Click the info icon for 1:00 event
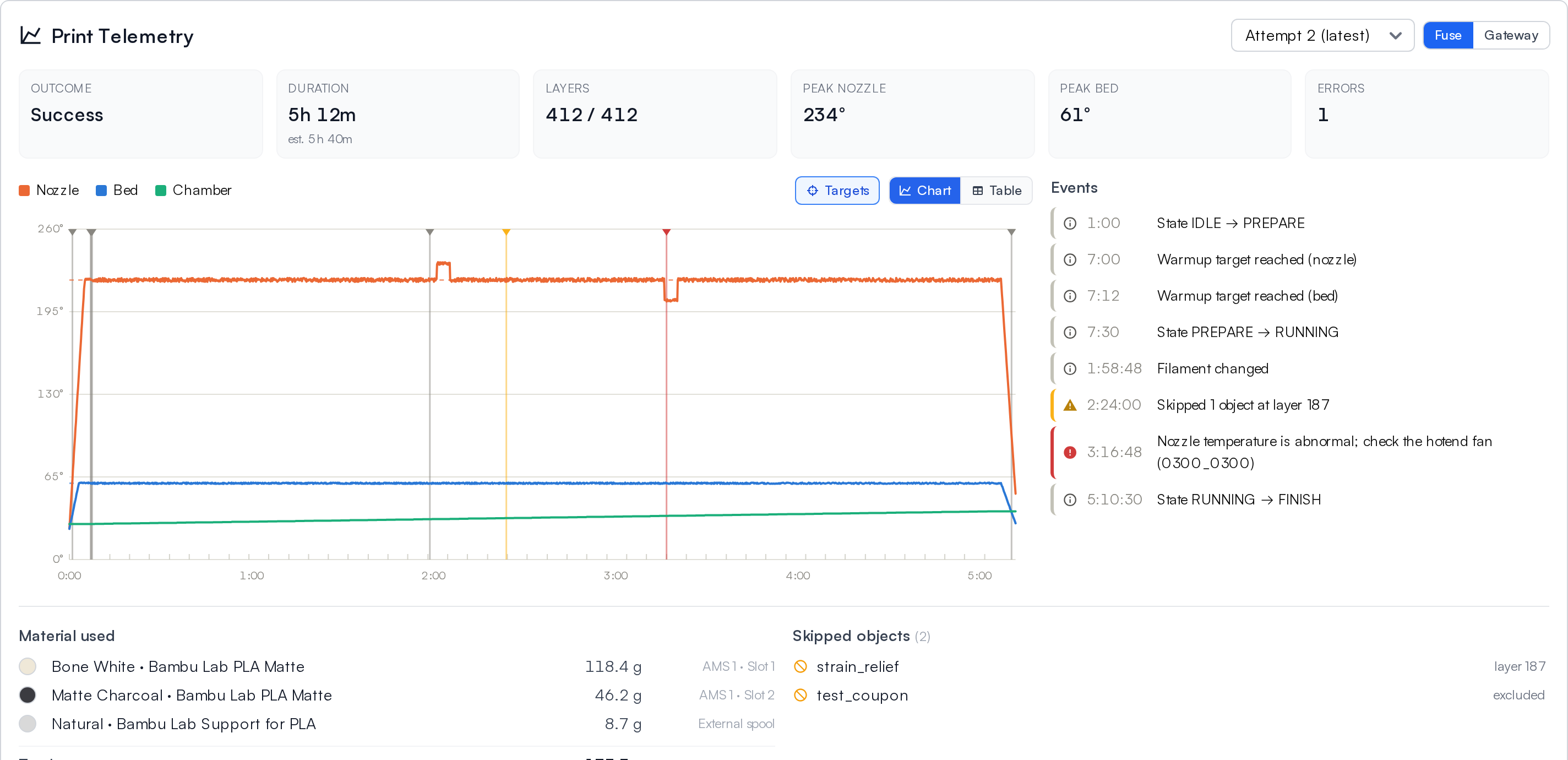The width and height of the screenshot is (1568, 760). [x=1070, y=224]
